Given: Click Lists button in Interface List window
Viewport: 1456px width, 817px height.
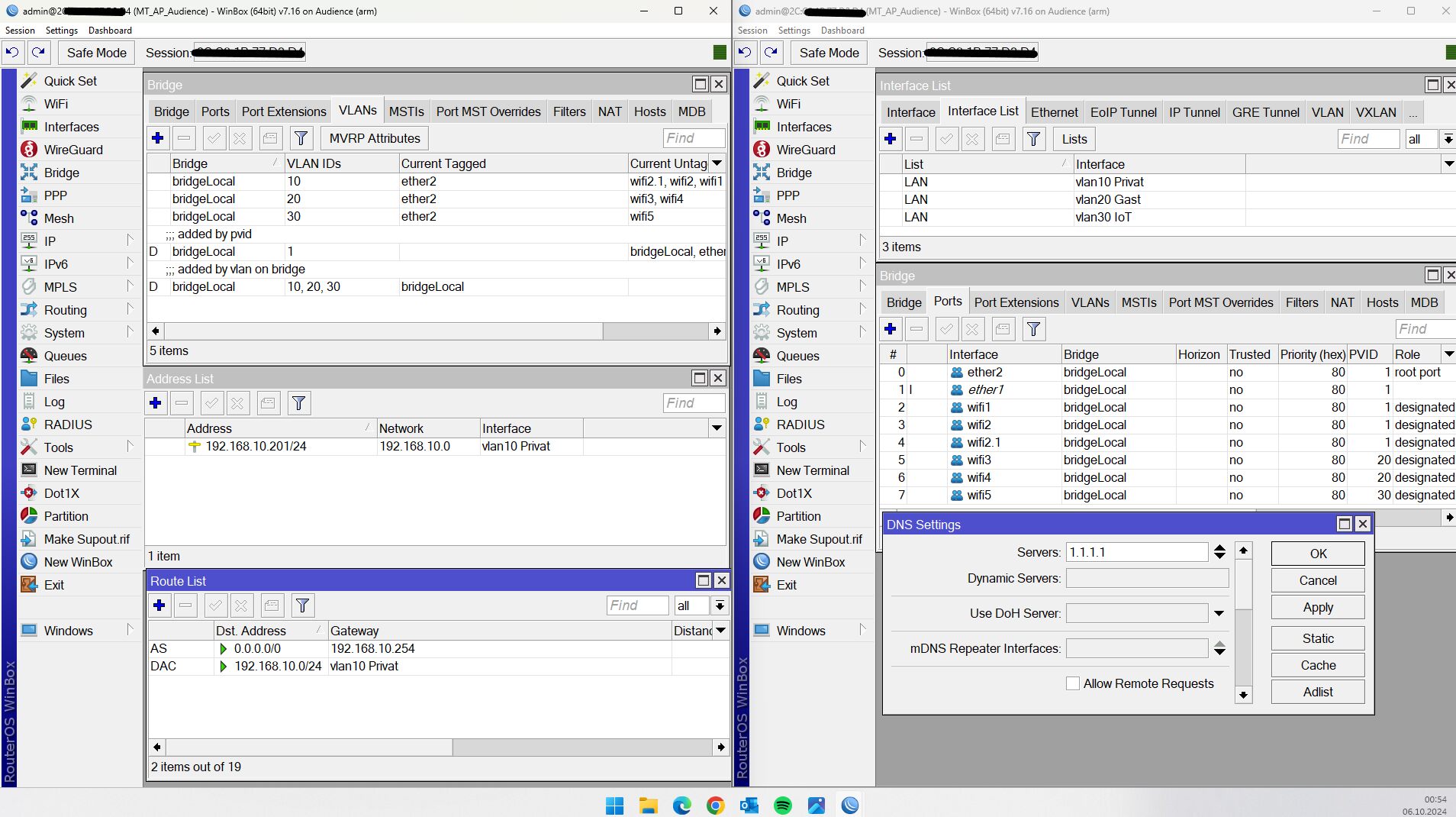Looking at the screenshot, I should click(x=1074, y=139).
